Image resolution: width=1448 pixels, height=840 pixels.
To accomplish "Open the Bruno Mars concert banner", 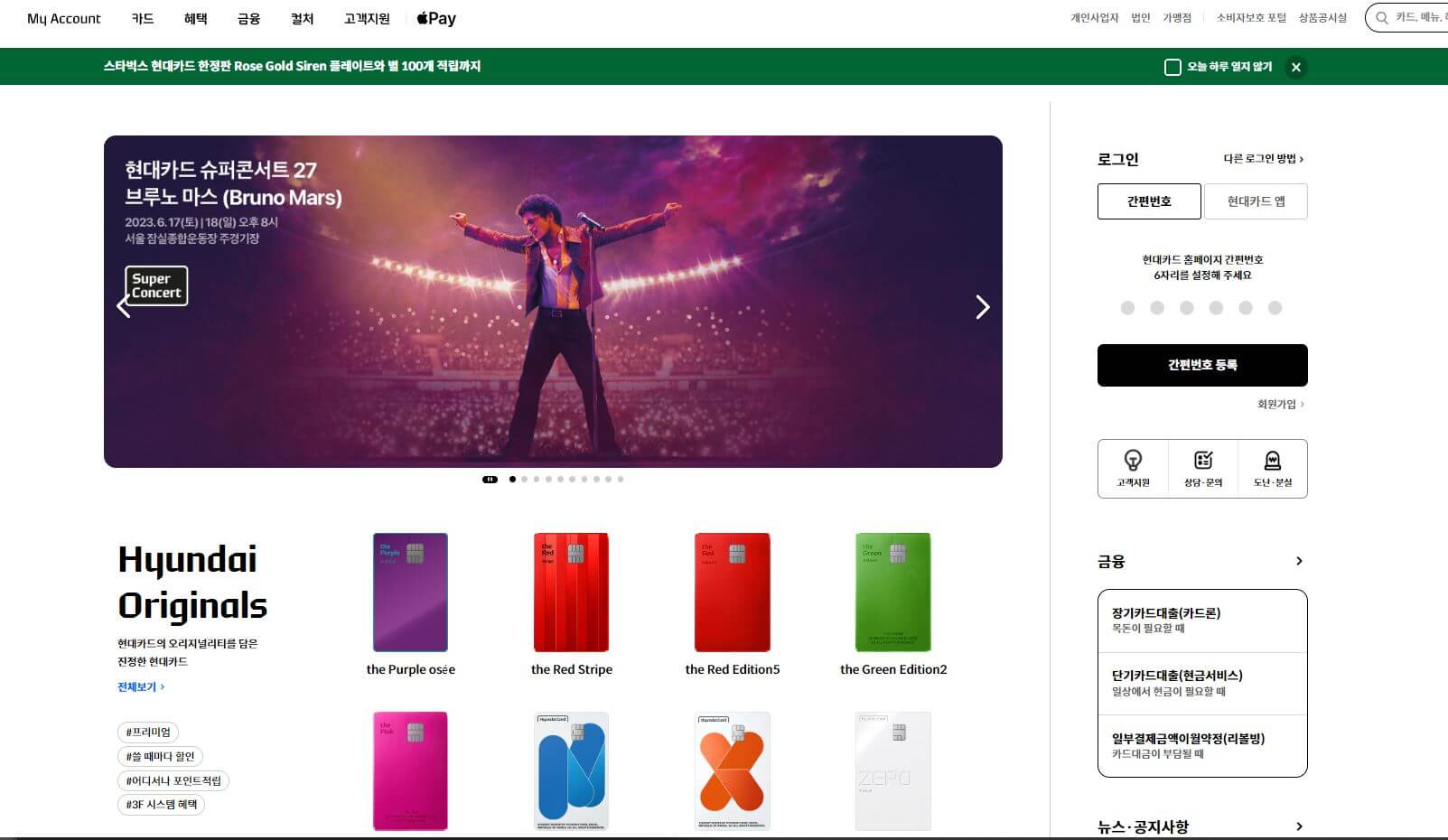I will [553, 302].
